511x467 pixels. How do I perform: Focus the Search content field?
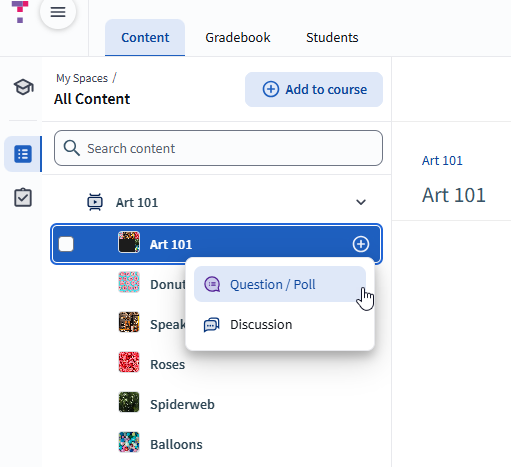218,148
